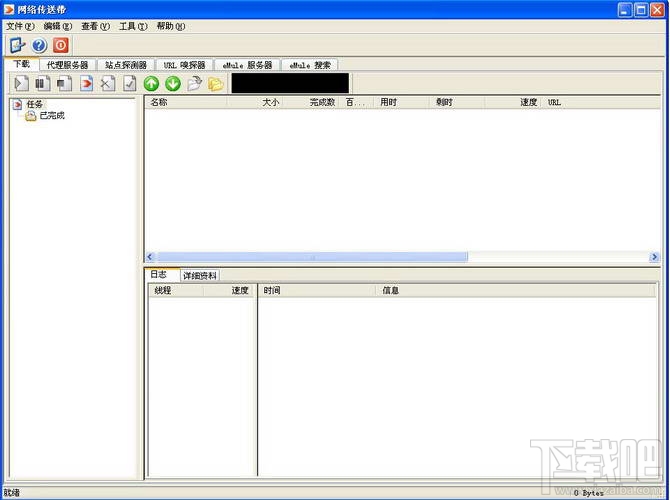Click the 百... percent column header
Image resolution: width=670 pixels, height=500 pixels.
[356, 102]
